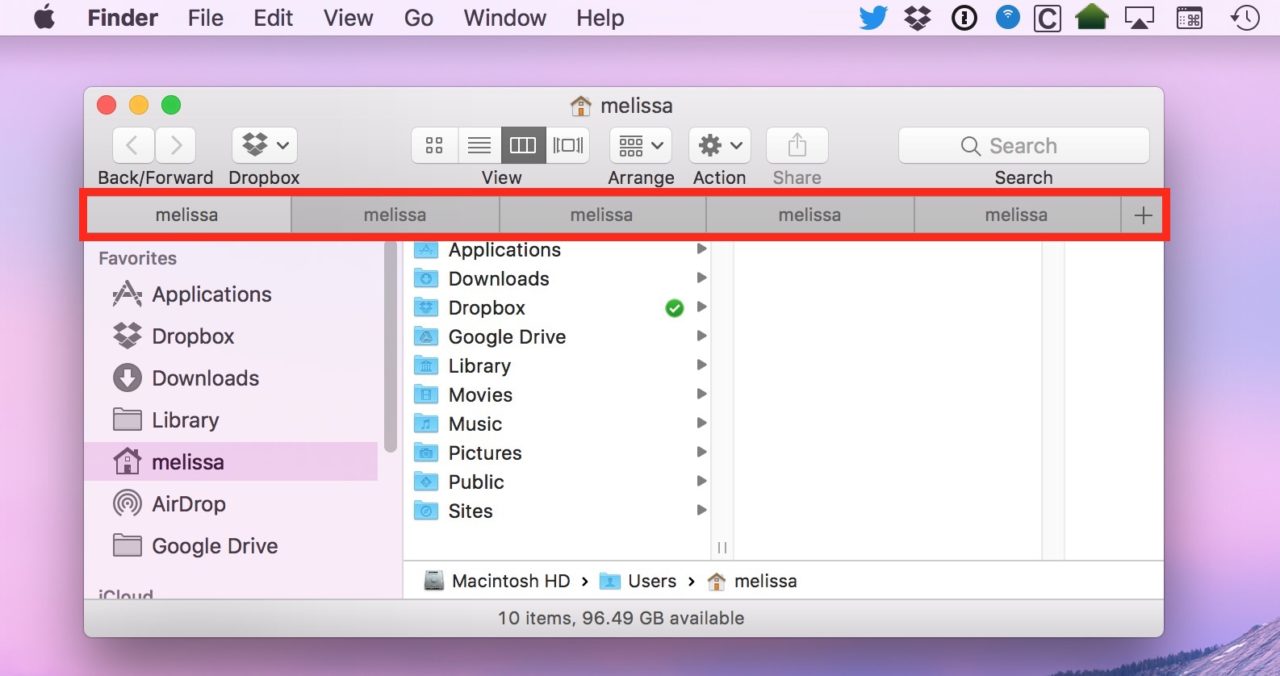Go forward with the Forward arrow button
Screen dimensions: 1280x676
(x=175, y=145)
